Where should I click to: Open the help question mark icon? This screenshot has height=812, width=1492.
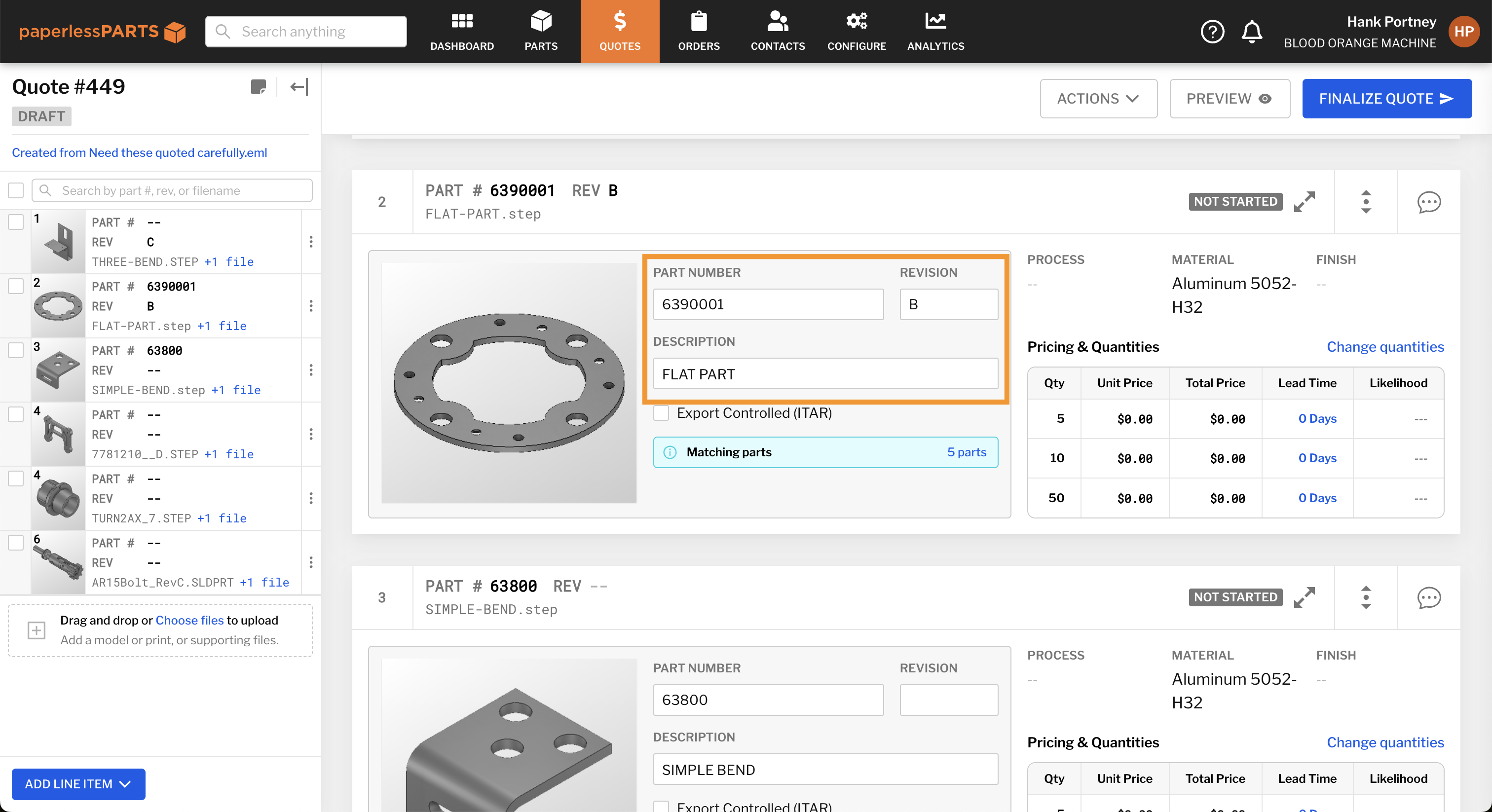tap(1212, 32)
